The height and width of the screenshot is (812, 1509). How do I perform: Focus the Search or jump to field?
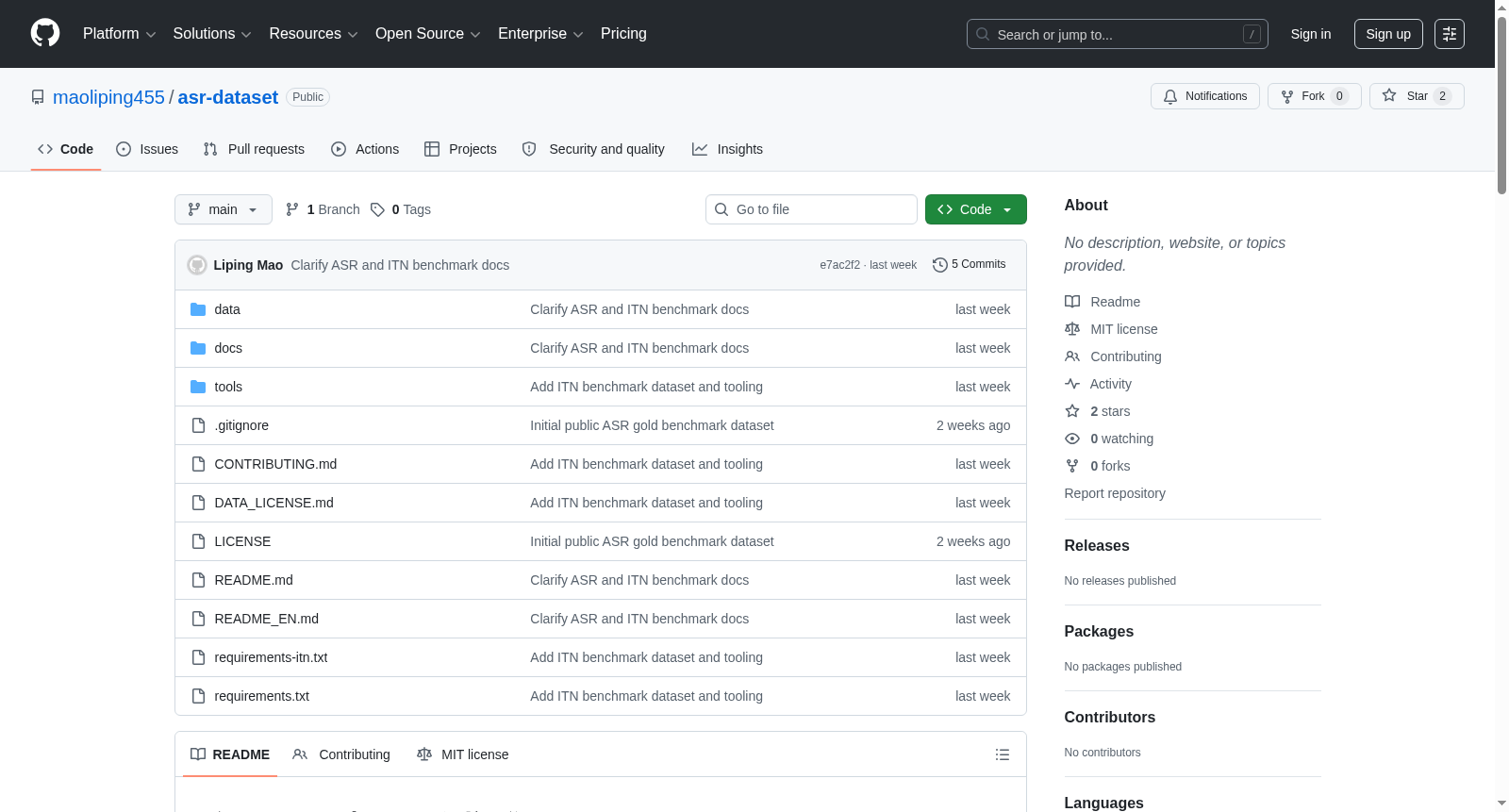pos(1118,34)
